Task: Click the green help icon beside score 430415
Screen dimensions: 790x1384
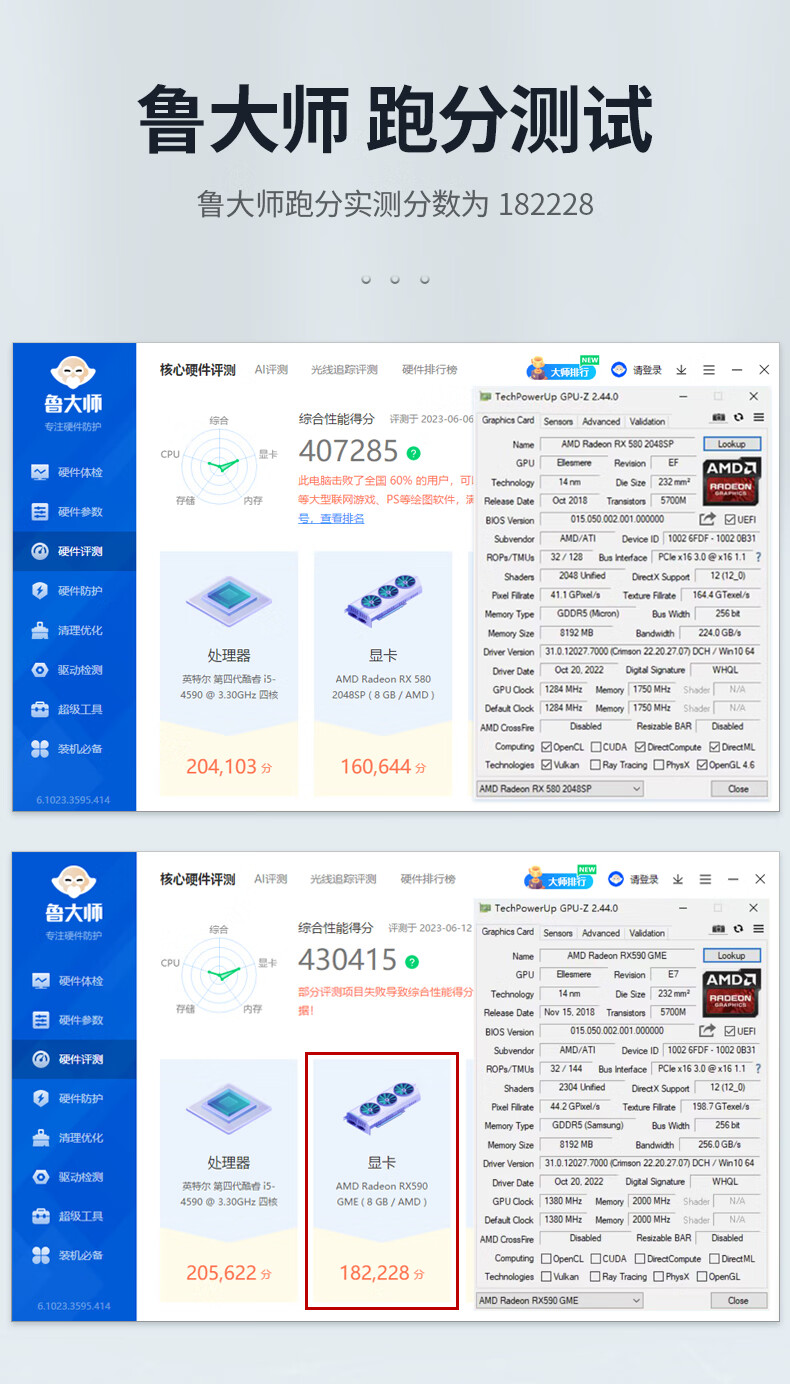Action: pyautogui.click(x=412, y=961)
